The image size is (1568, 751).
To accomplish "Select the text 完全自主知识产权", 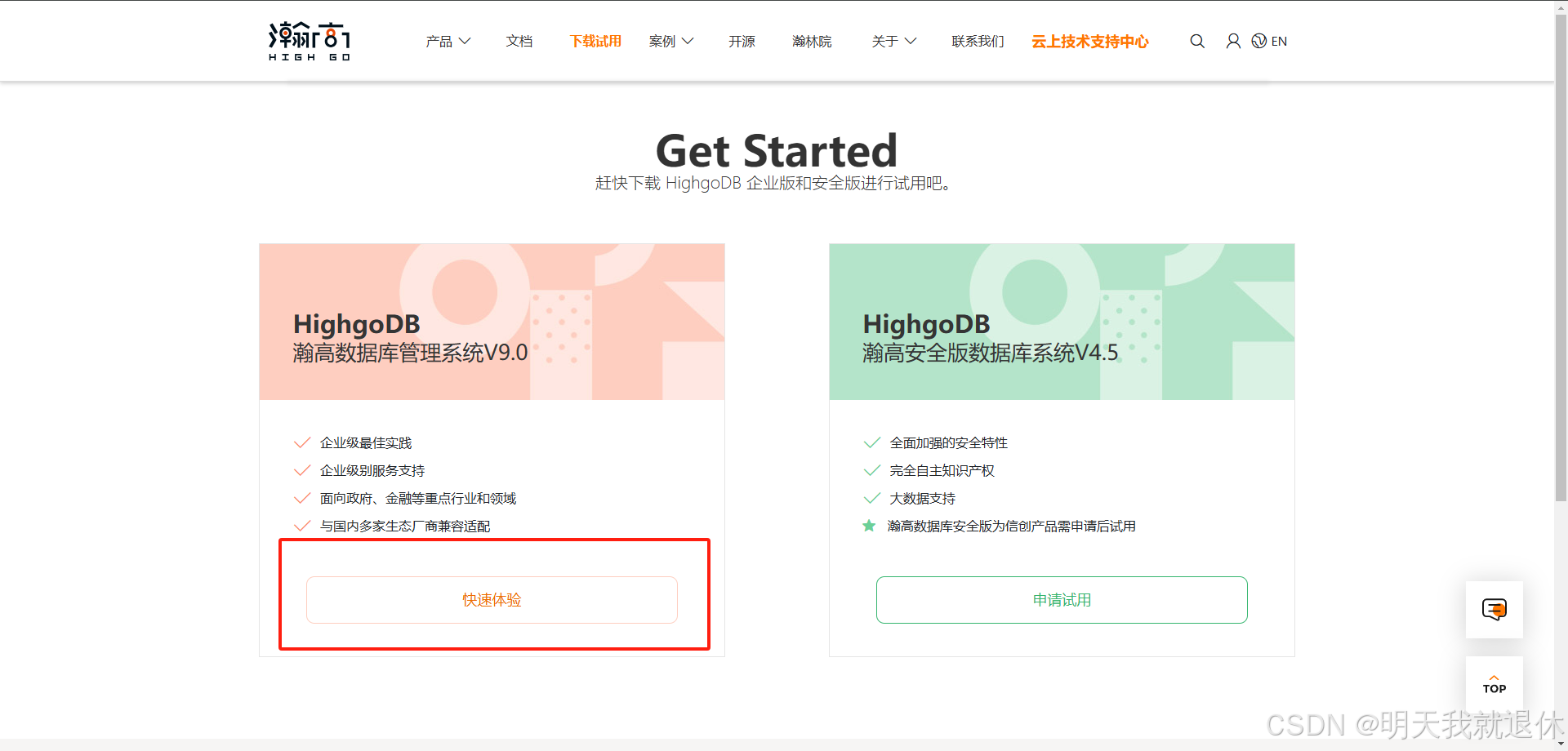I will (942, 470).
